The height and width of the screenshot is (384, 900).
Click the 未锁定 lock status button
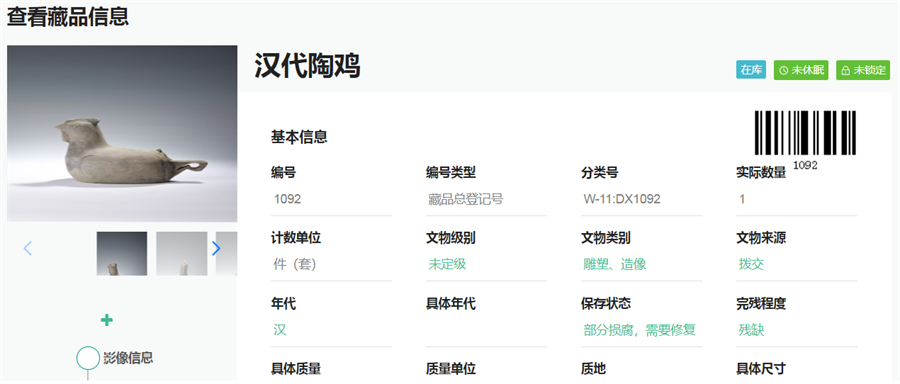coord(863,70)
